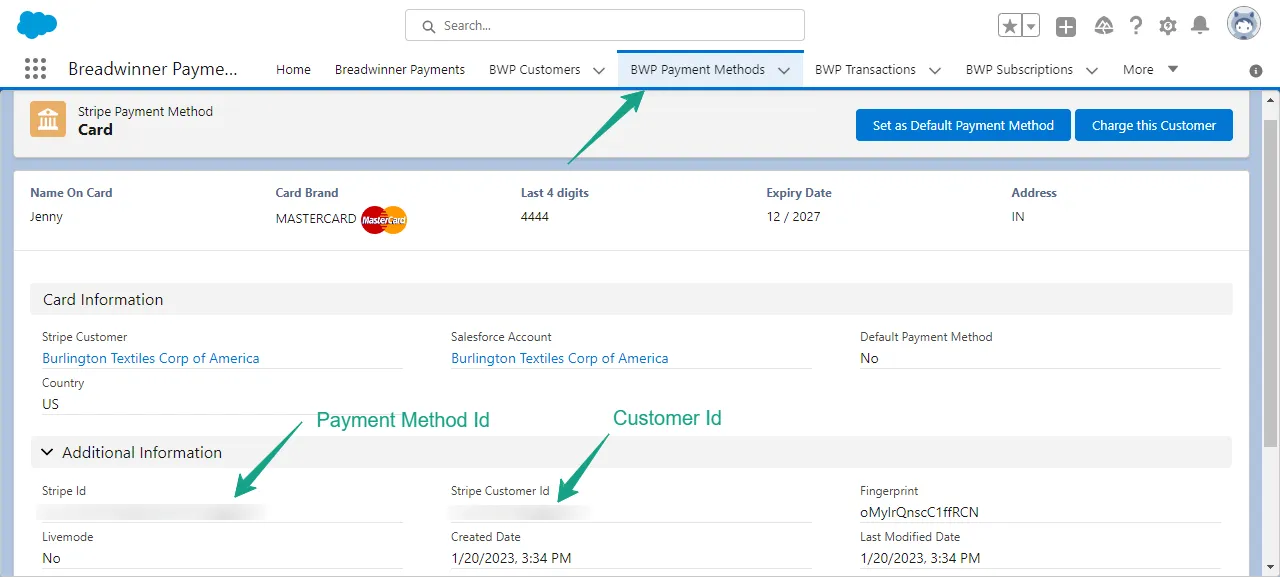Select the BWP Payment Methods tab

coord(698,69)
